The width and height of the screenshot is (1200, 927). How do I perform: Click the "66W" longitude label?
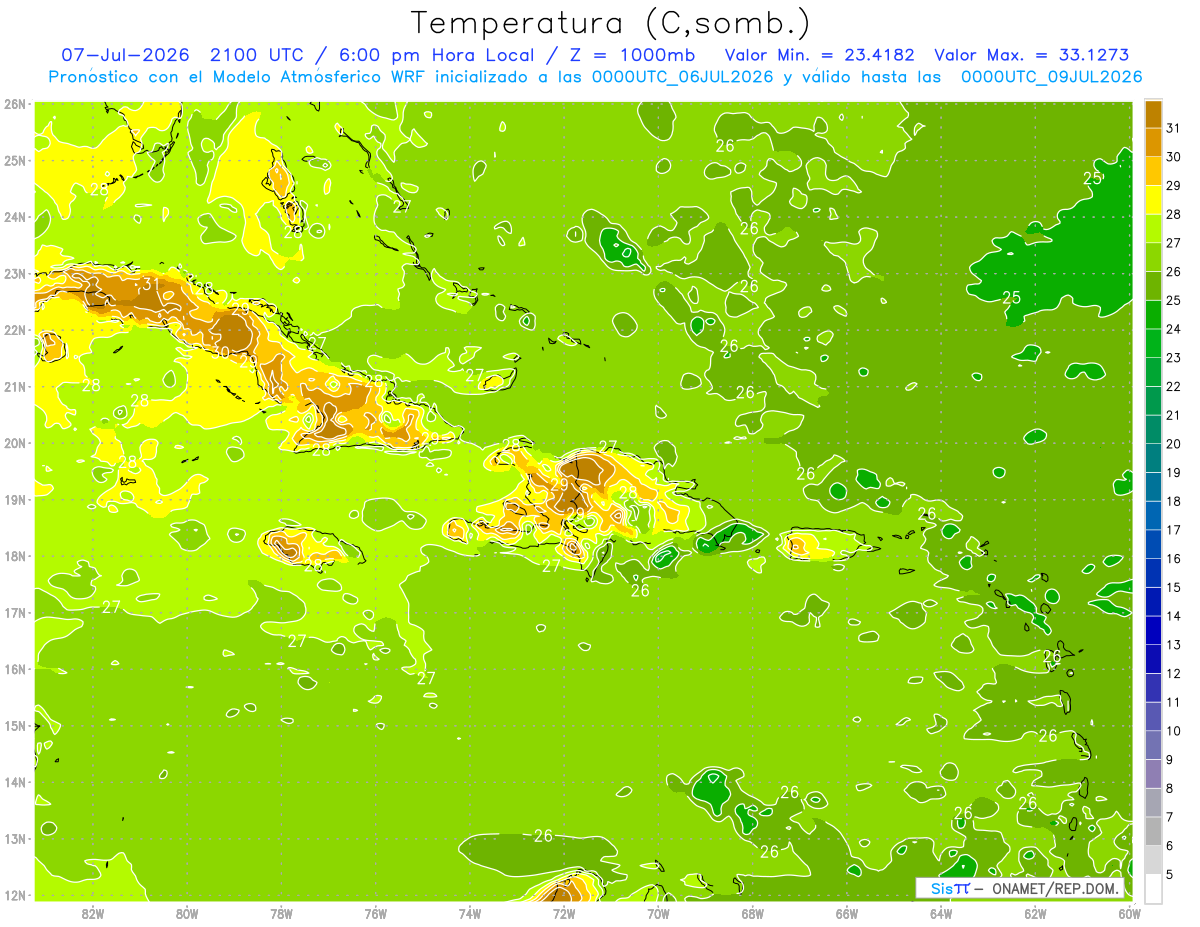pos(847,913)
